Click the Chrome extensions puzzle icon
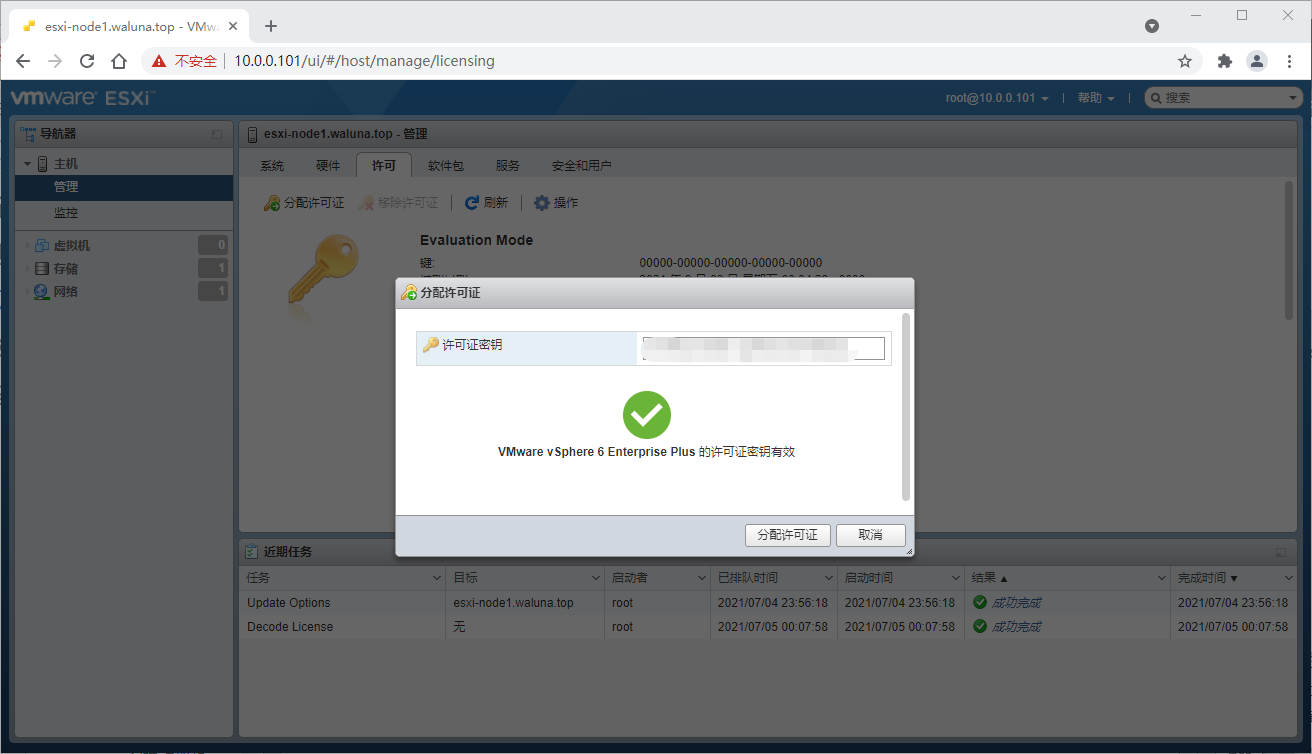This screenshot has height=754, width=1312. [1225, 61]
